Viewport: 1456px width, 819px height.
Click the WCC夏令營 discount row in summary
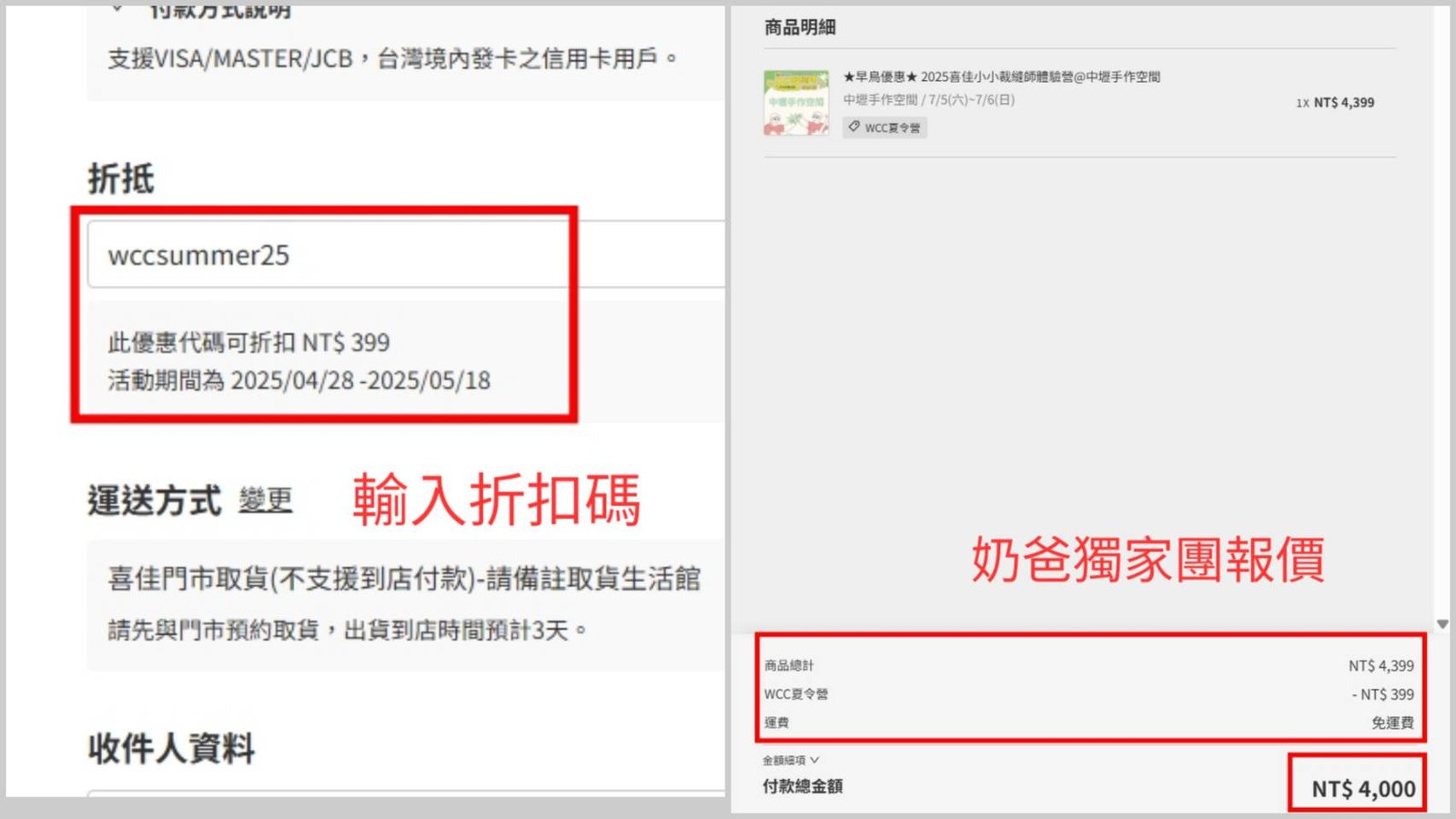796,694
